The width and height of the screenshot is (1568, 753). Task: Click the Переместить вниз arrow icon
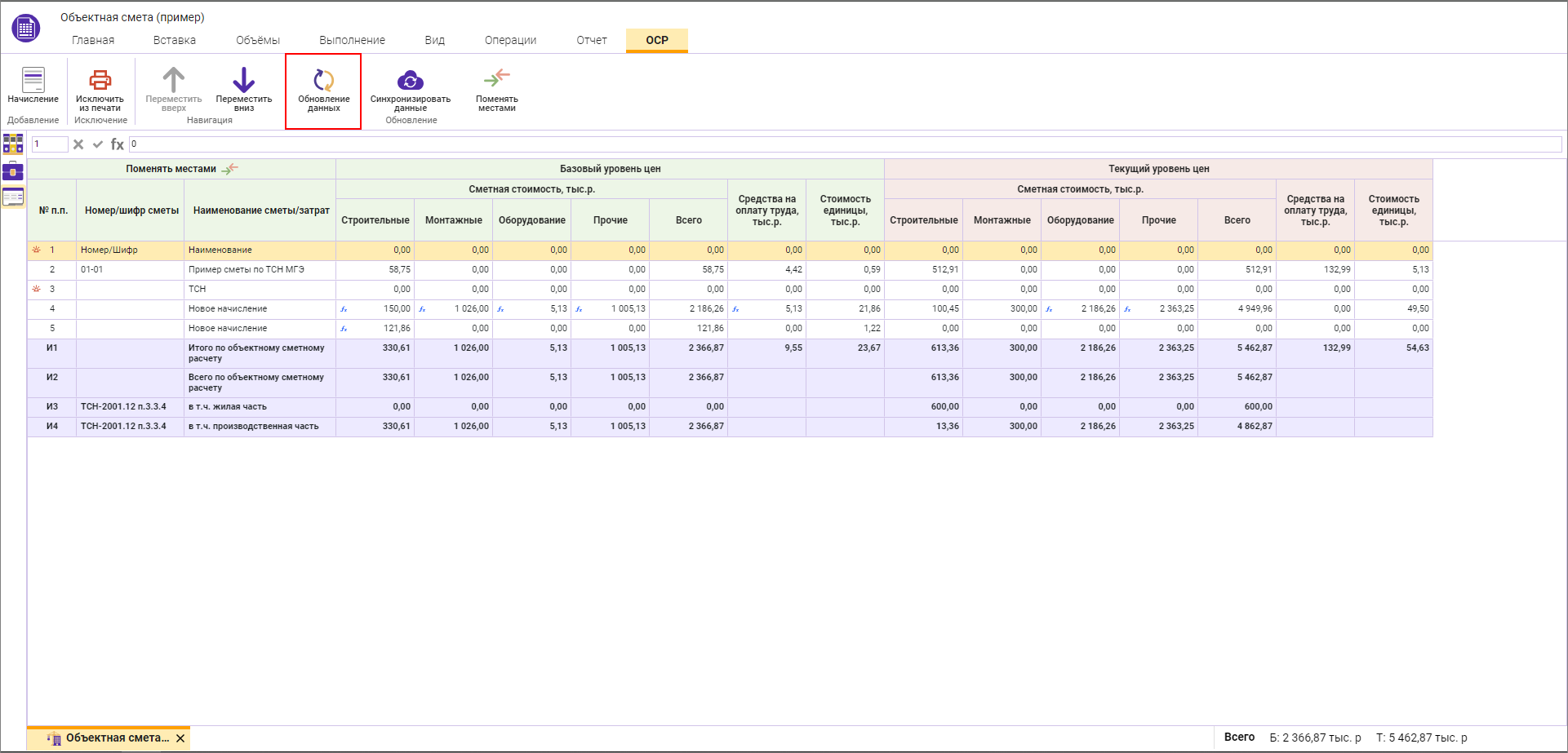click(243, 80)
